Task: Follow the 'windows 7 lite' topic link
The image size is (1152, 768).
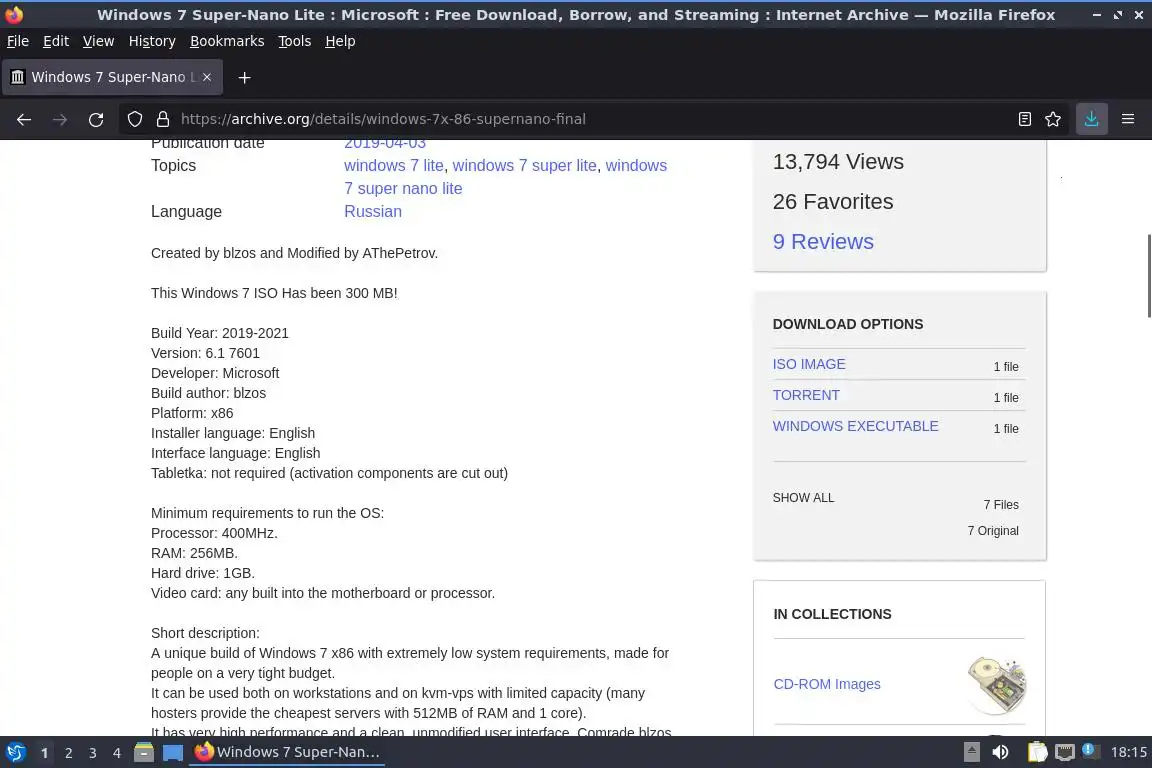Action: click(394, 165)
